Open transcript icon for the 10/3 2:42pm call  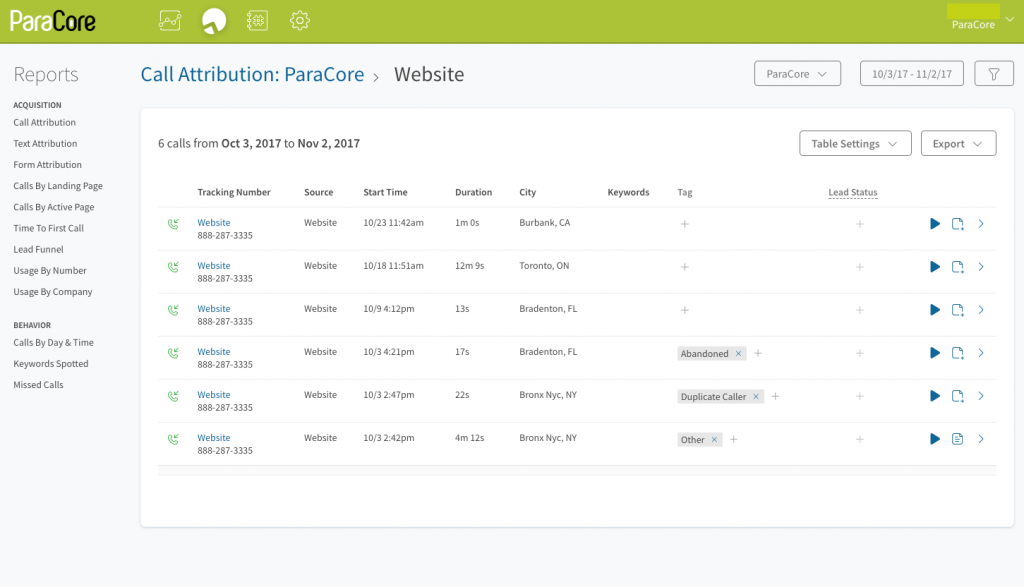(957, 439)
